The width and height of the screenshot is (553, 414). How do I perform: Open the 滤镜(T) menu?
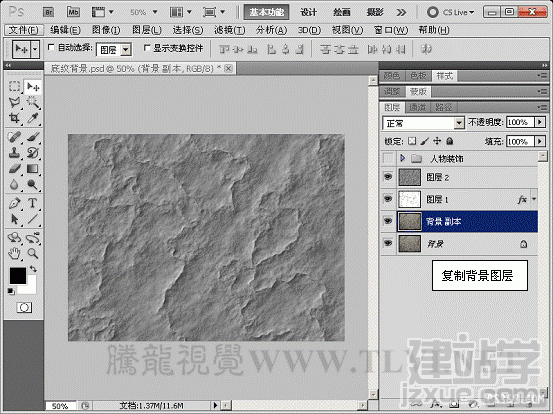(230, 30)
